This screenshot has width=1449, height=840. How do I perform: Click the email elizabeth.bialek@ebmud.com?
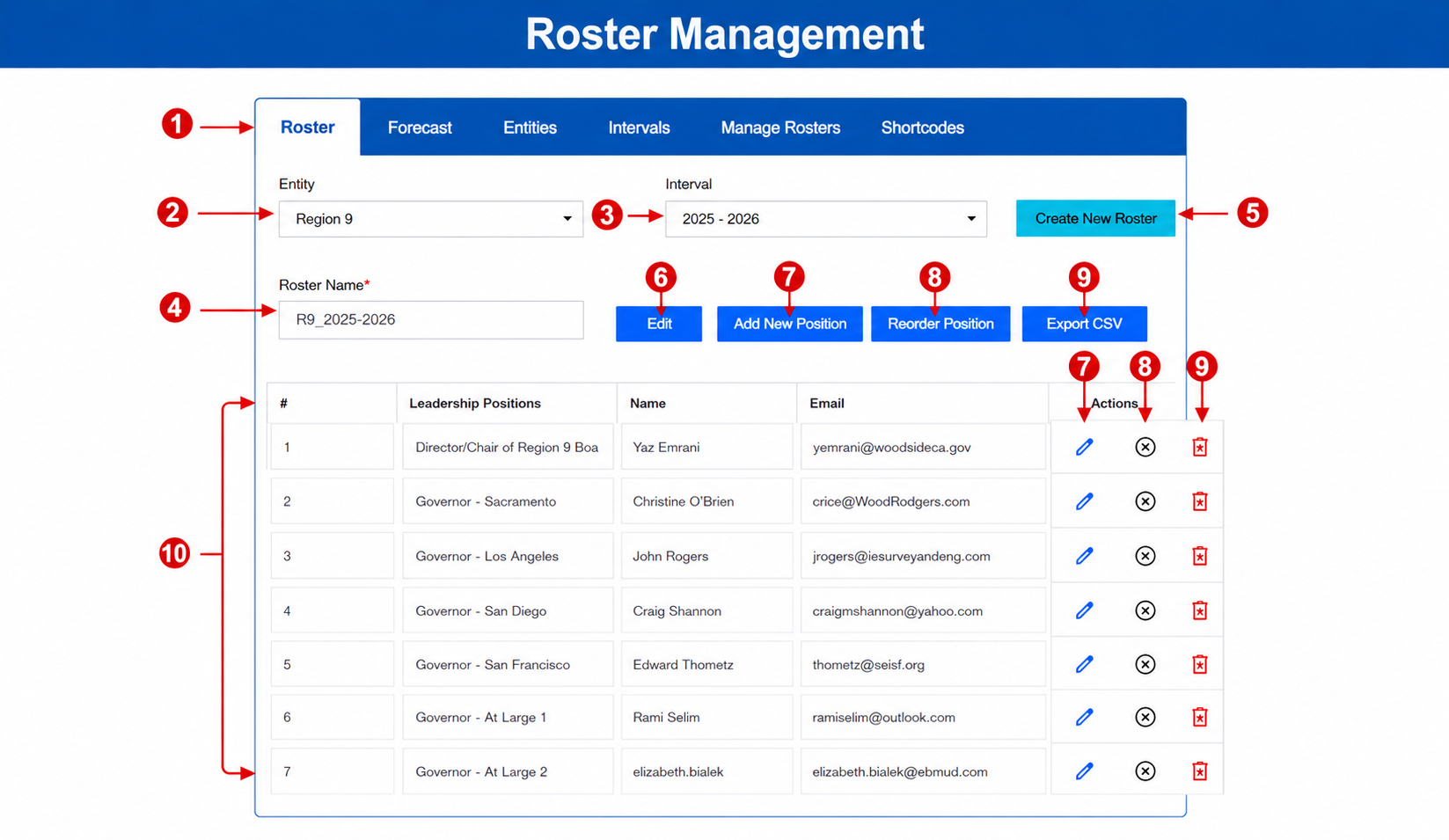tap(900, 771)
